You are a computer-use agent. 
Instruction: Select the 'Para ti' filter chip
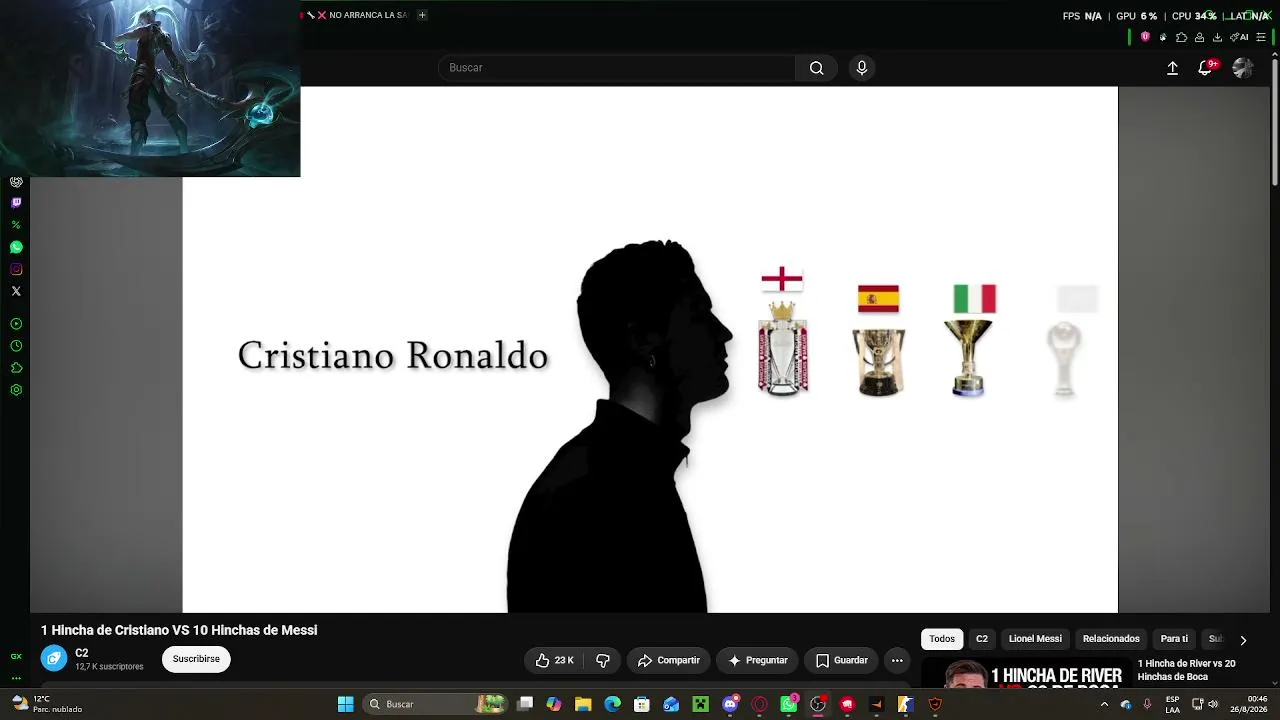1174,639
